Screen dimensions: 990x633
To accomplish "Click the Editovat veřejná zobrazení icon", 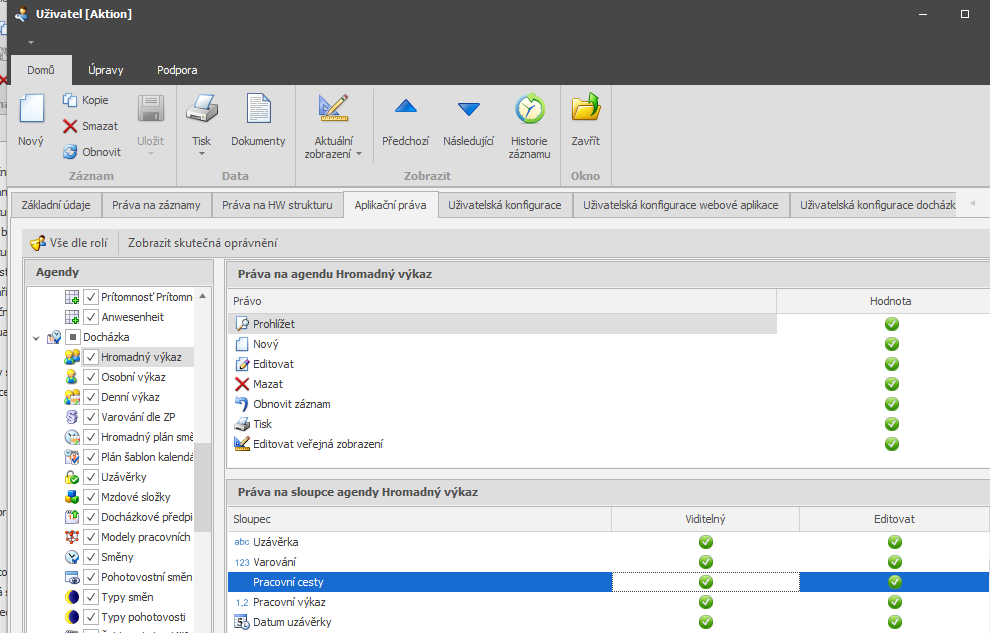I will tap(242, 444).
